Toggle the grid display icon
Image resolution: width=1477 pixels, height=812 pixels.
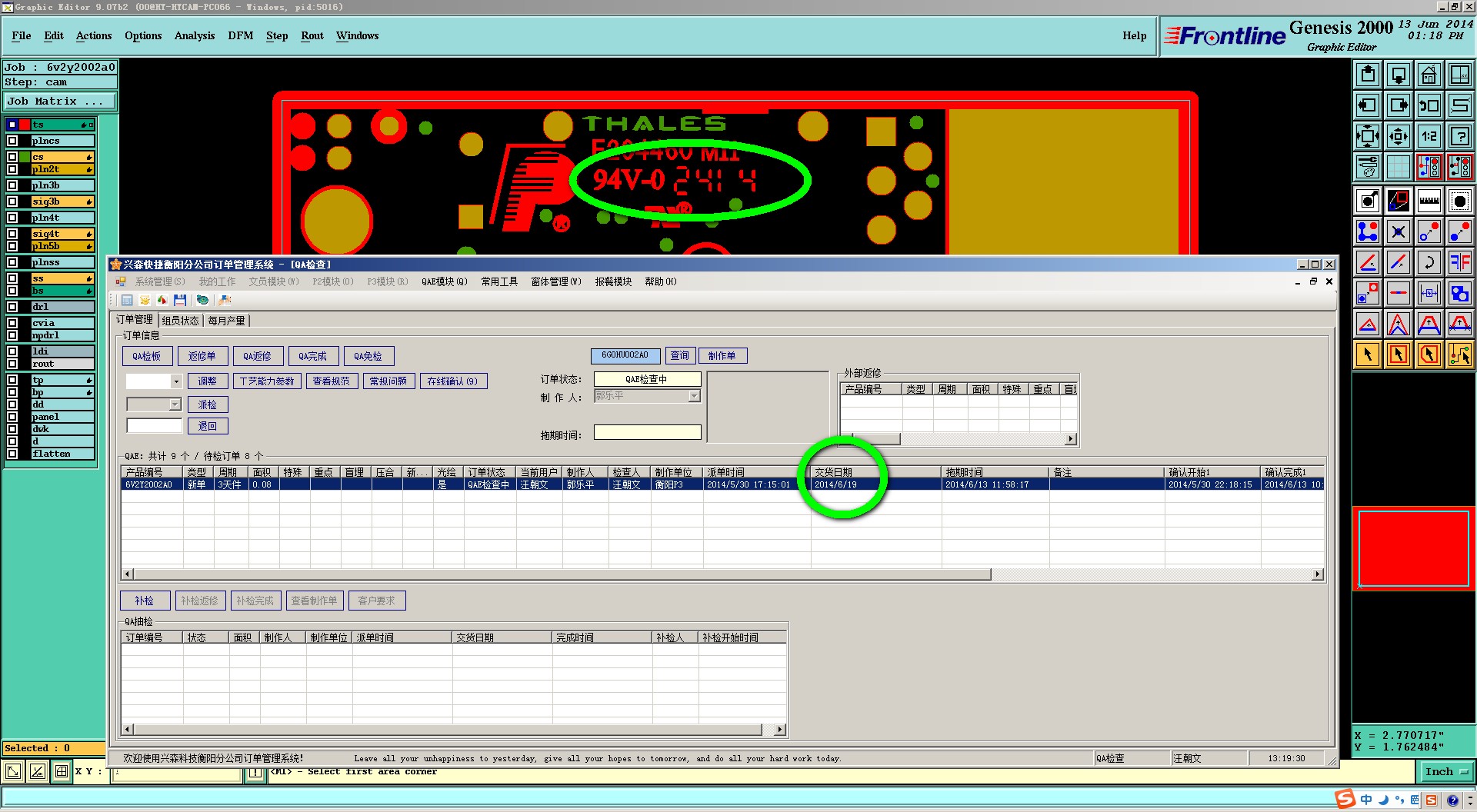1399,166
